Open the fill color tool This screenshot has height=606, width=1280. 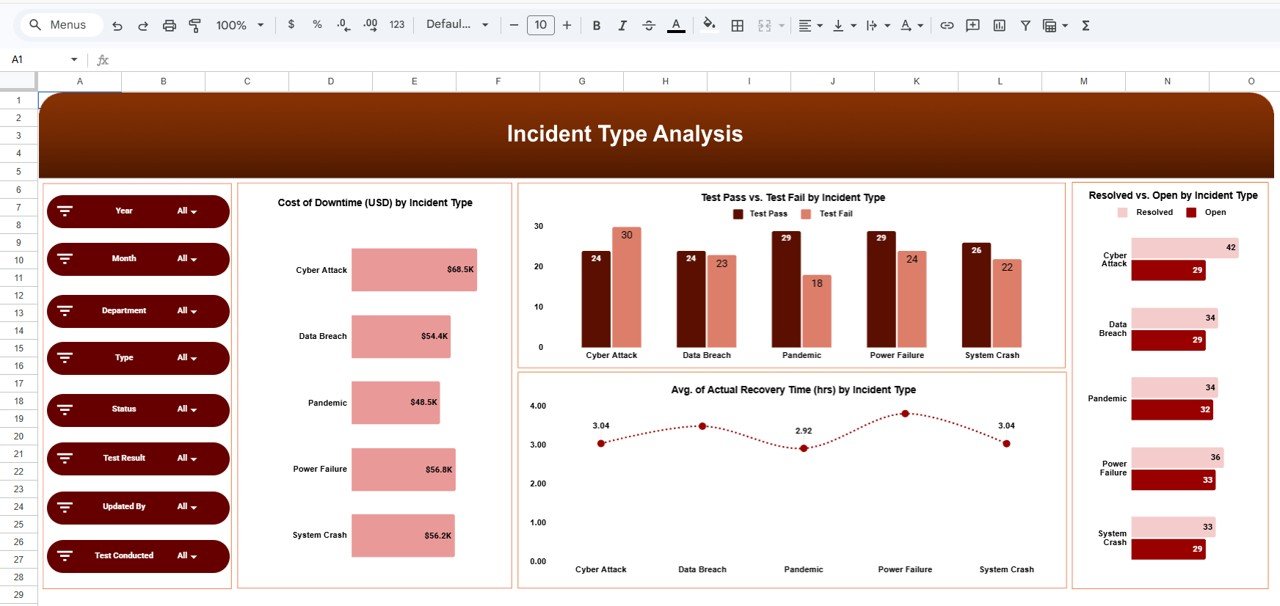(708, 25)
